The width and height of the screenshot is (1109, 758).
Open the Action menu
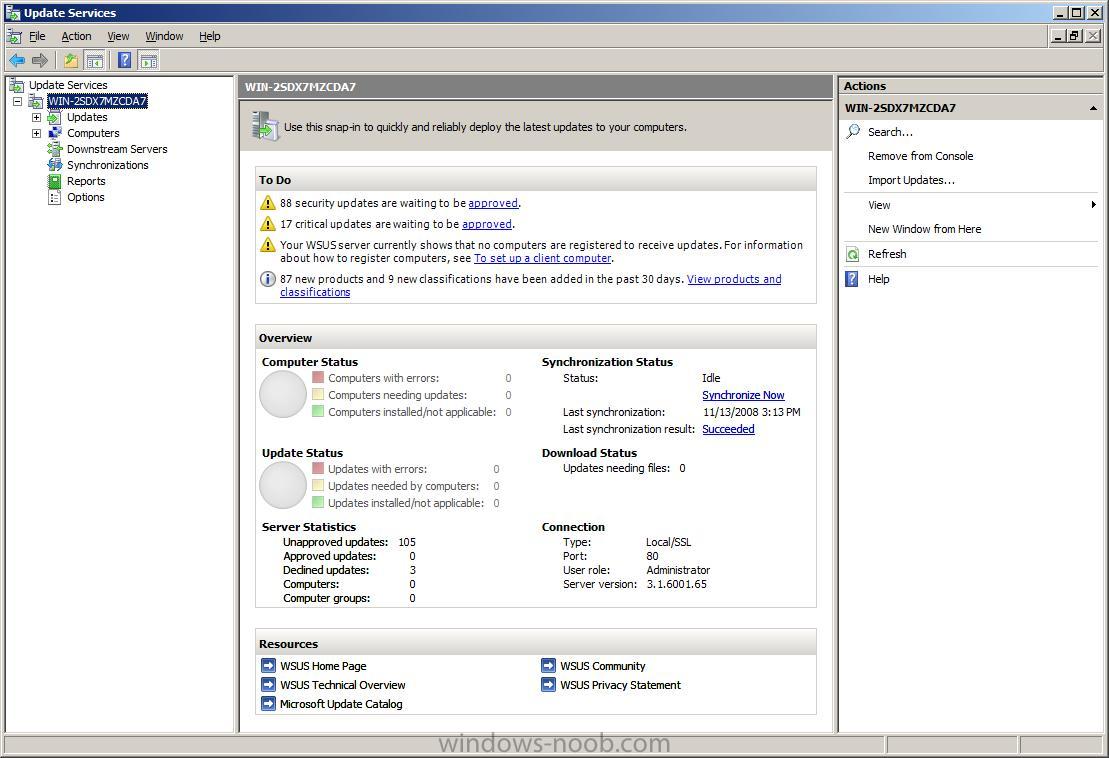point(76,36)
